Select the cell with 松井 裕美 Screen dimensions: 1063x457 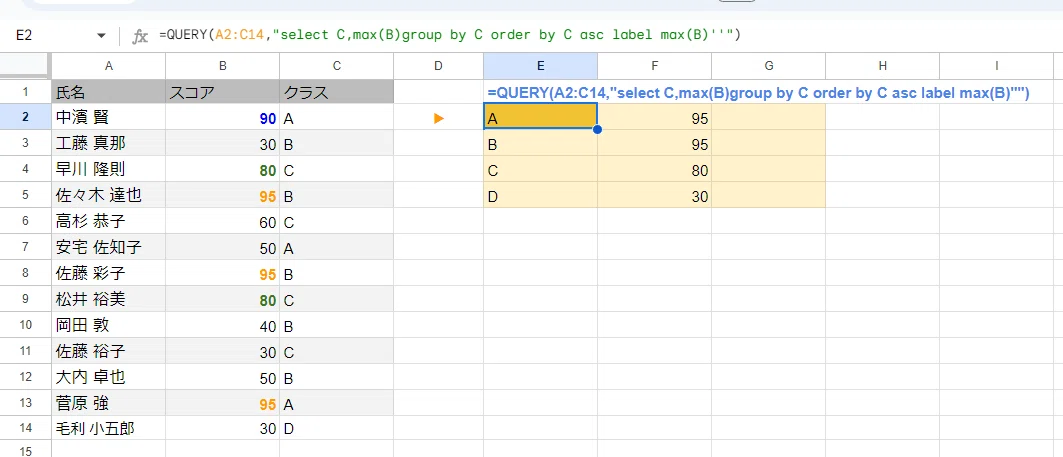click(x=108, y=299)
